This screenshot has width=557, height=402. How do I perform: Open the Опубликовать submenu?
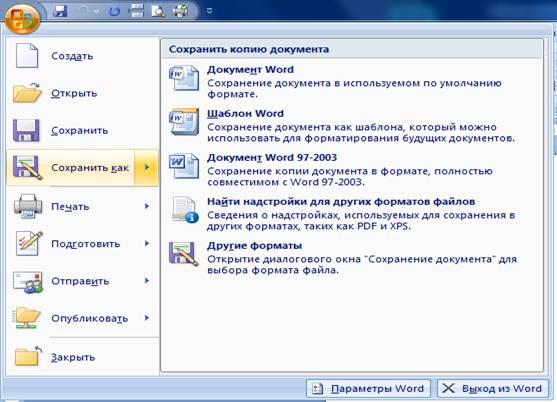82,318
